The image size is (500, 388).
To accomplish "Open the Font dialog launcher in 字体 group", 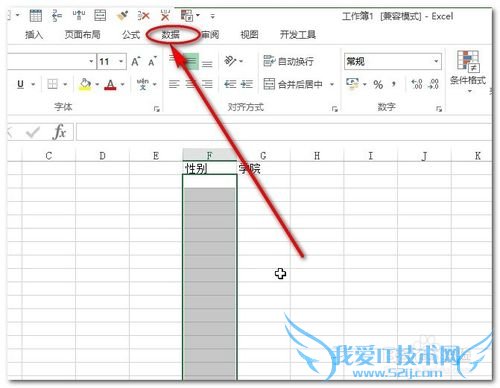I will [x=157, y=109].
